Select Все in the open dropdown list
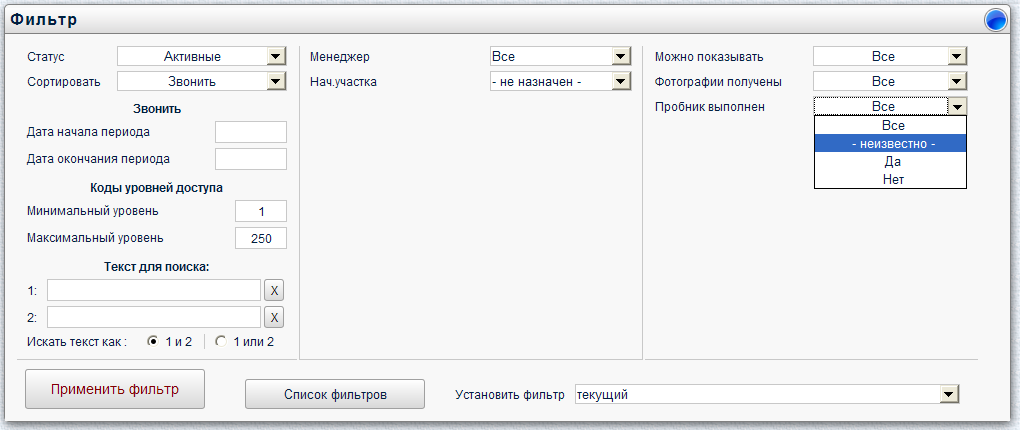Screen dimensions: 1020x430 (891, 126)
